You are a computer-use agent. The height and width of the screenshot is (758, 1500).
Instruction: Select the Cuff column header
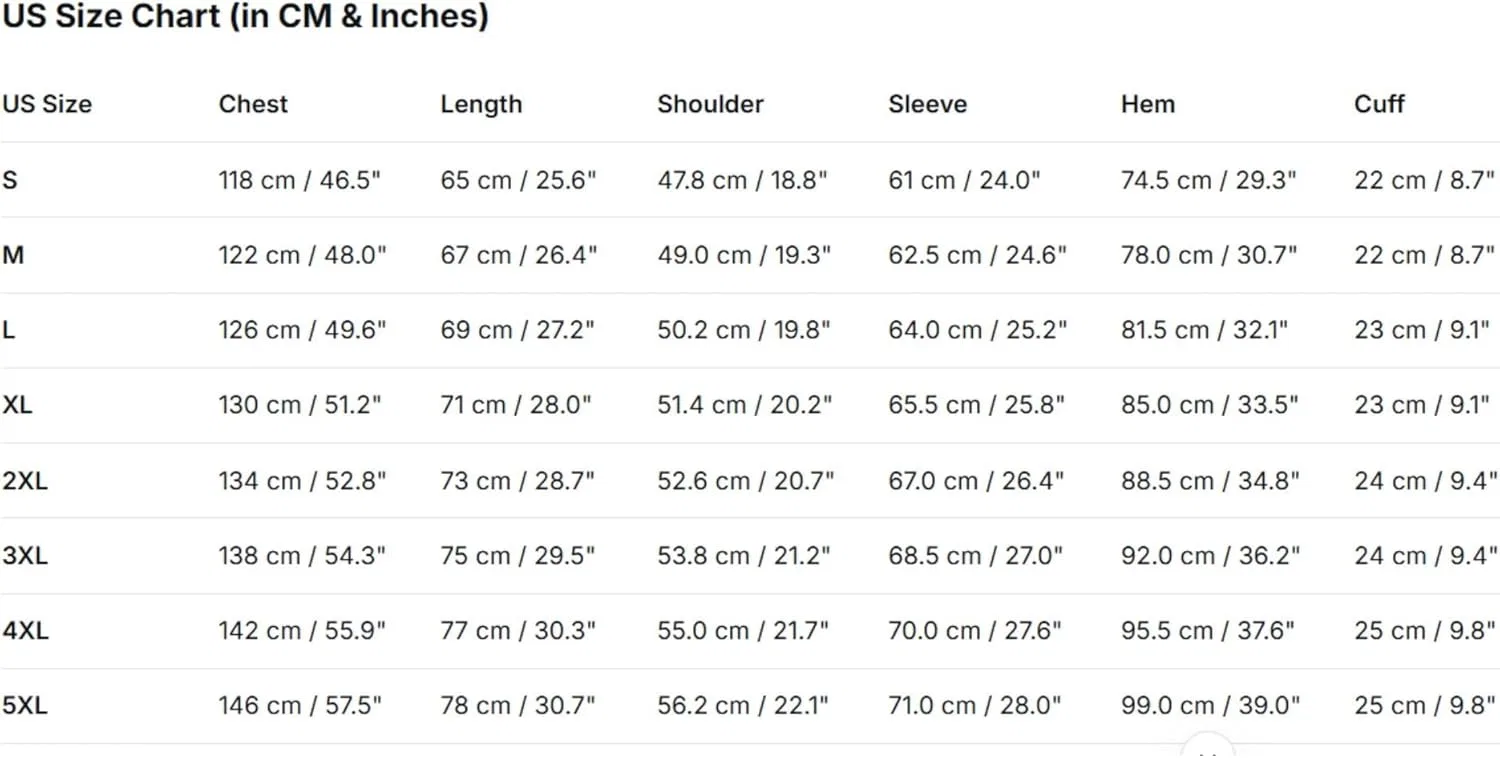1379,104
